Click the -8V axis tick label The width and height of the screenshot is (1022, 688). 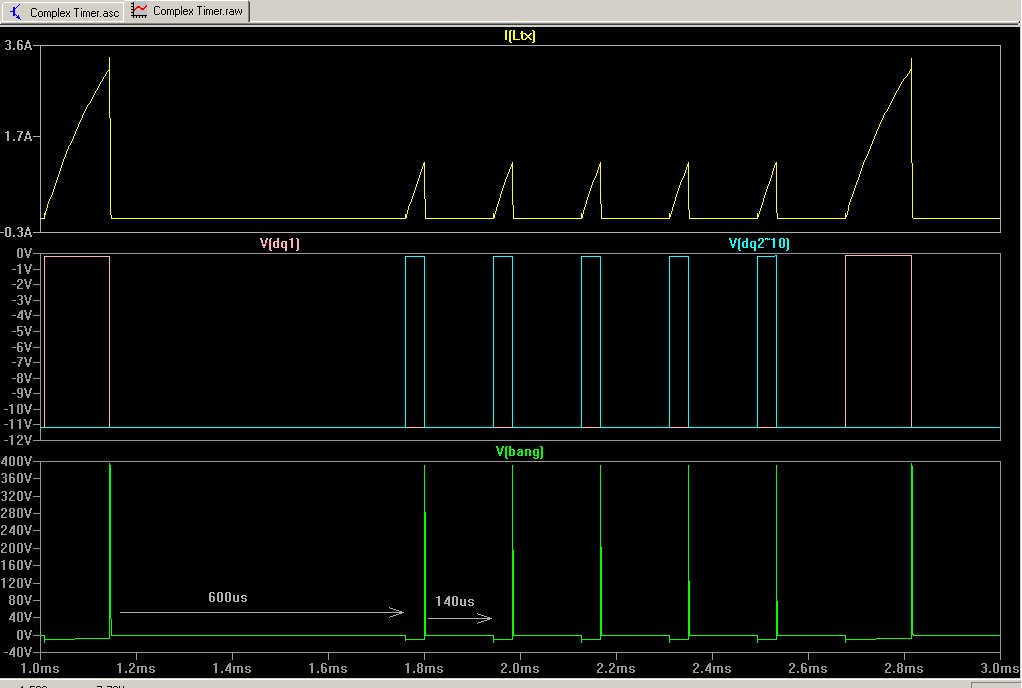22,378
